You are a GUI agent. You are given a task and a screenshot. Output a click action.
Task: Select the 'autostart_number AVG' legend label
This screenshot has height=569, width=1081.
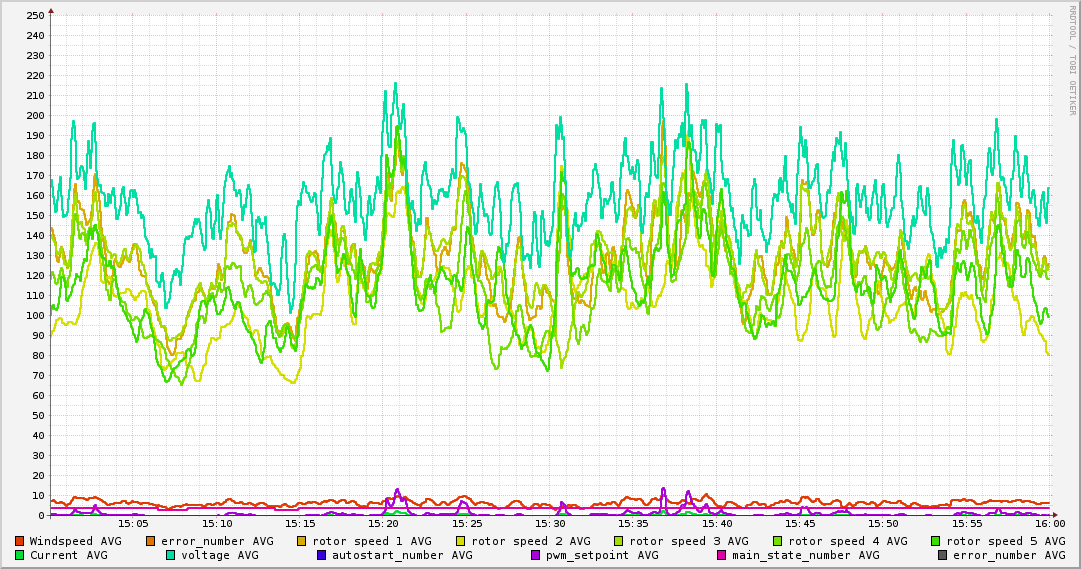click(402, 555)
